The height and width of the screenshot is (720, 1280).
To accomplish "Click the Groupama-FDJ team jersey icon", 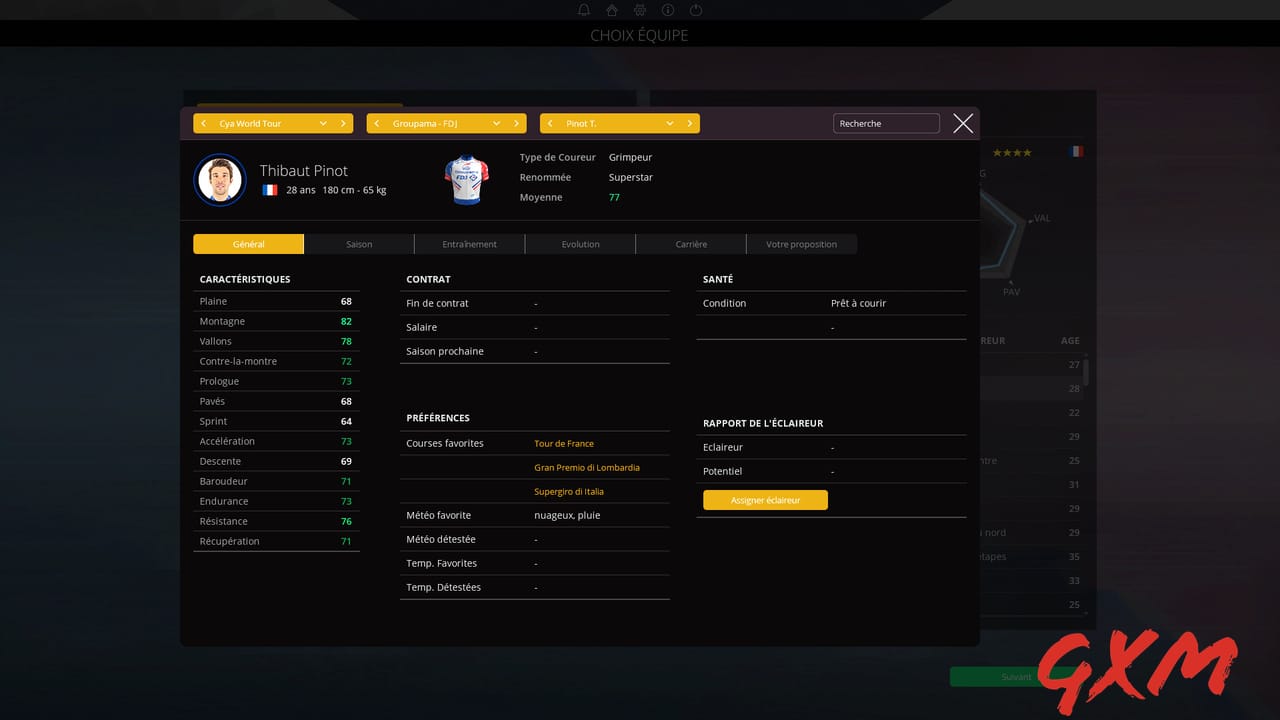I will coord(466,180).
